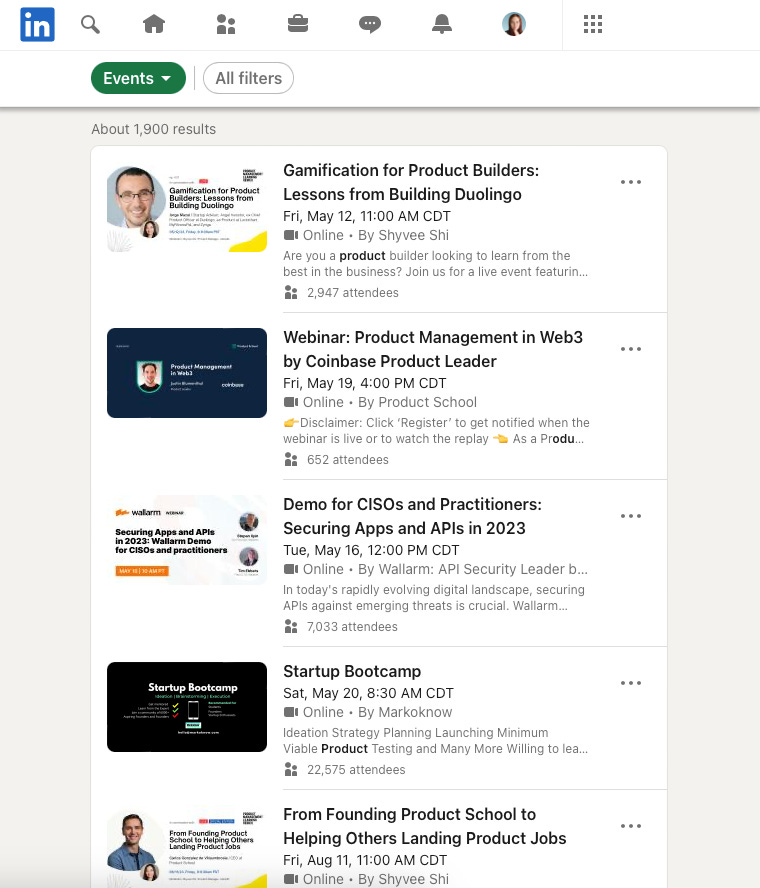Open Startup Bootcamp event title

(x=352, y=672)
